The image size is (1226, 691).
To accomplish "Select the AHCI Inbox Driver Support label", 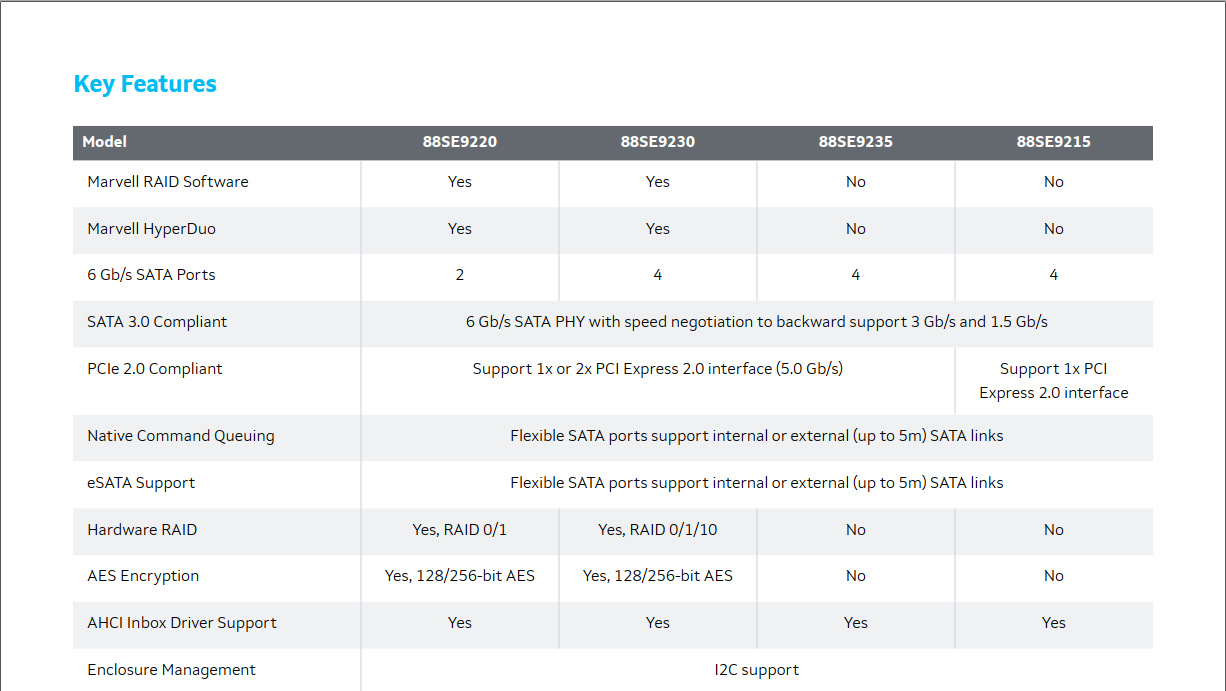I will click(182, 623).
